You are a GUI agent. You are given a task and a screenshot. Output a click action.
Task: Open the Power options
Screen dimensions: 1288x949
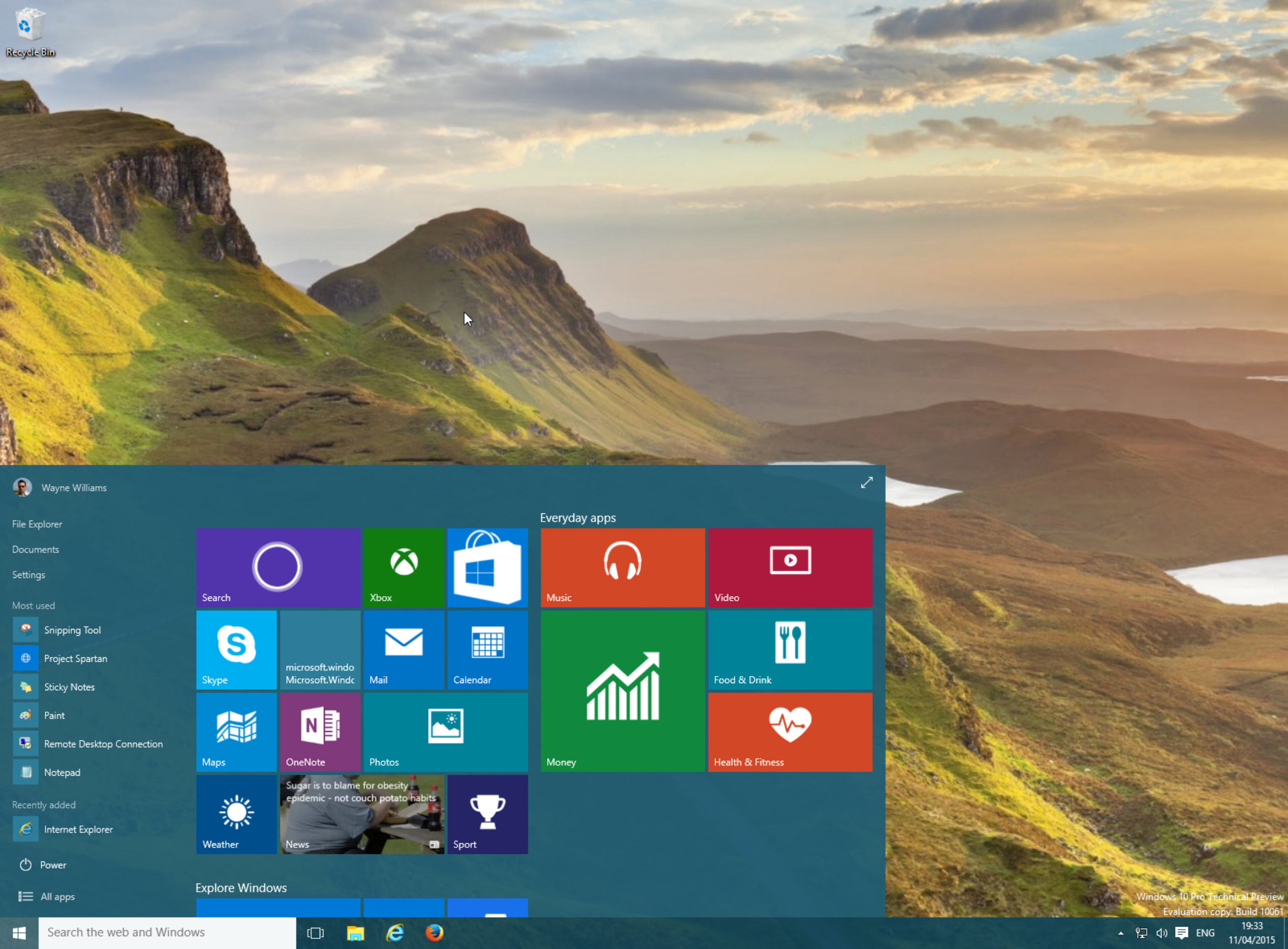[43, 865]
